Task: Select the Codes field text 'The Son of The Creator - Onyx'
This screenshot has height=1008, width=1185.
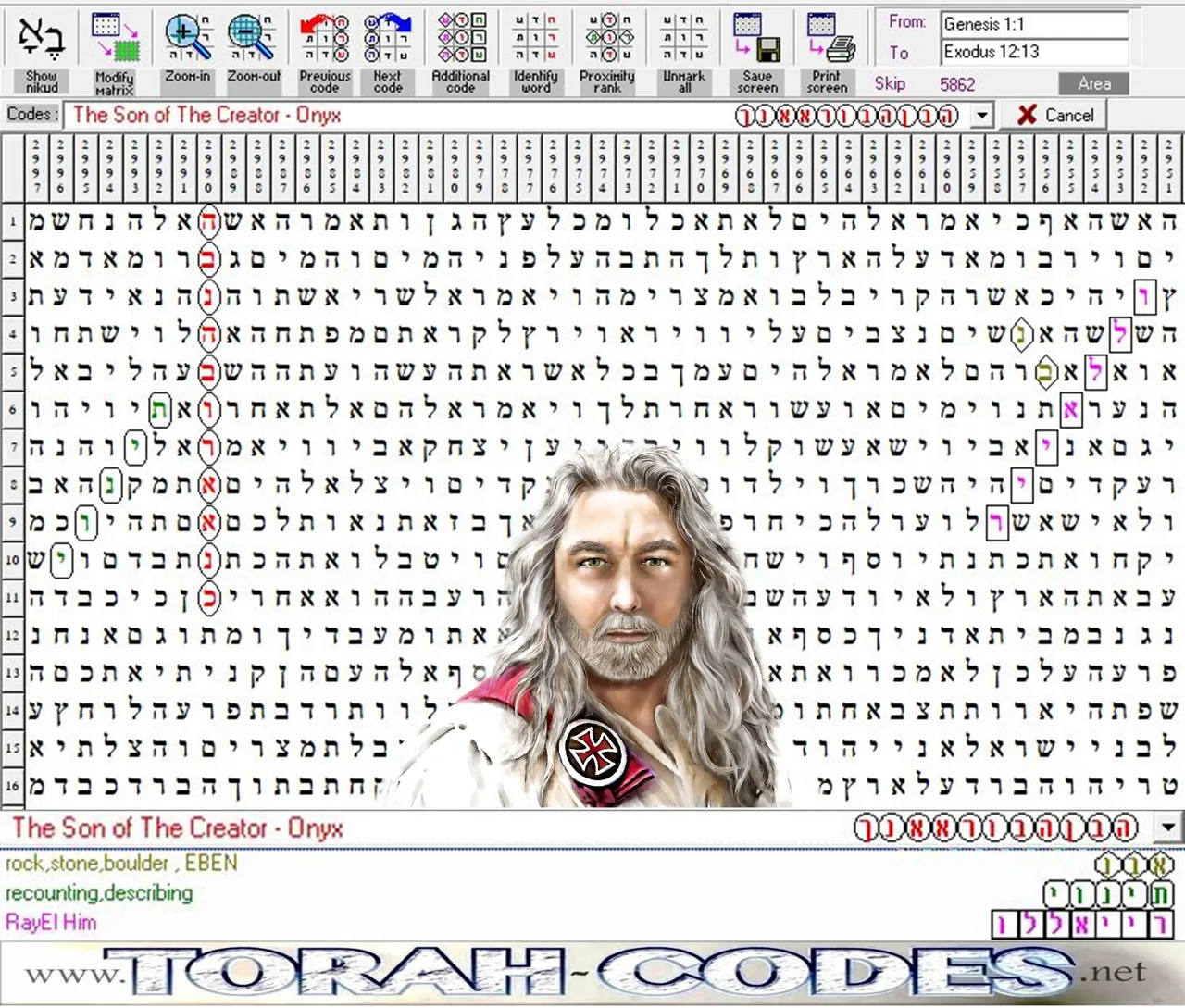Action: point(206,116)
